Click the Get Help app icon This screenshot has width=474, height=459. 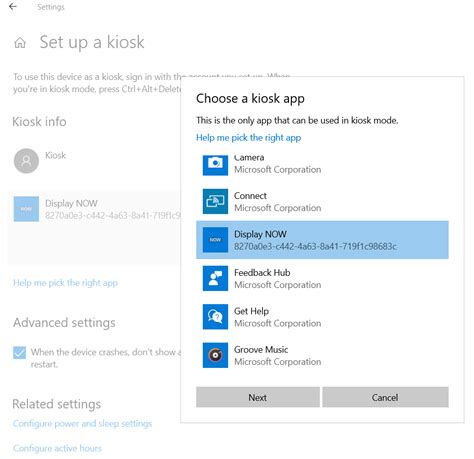(215, 317)
